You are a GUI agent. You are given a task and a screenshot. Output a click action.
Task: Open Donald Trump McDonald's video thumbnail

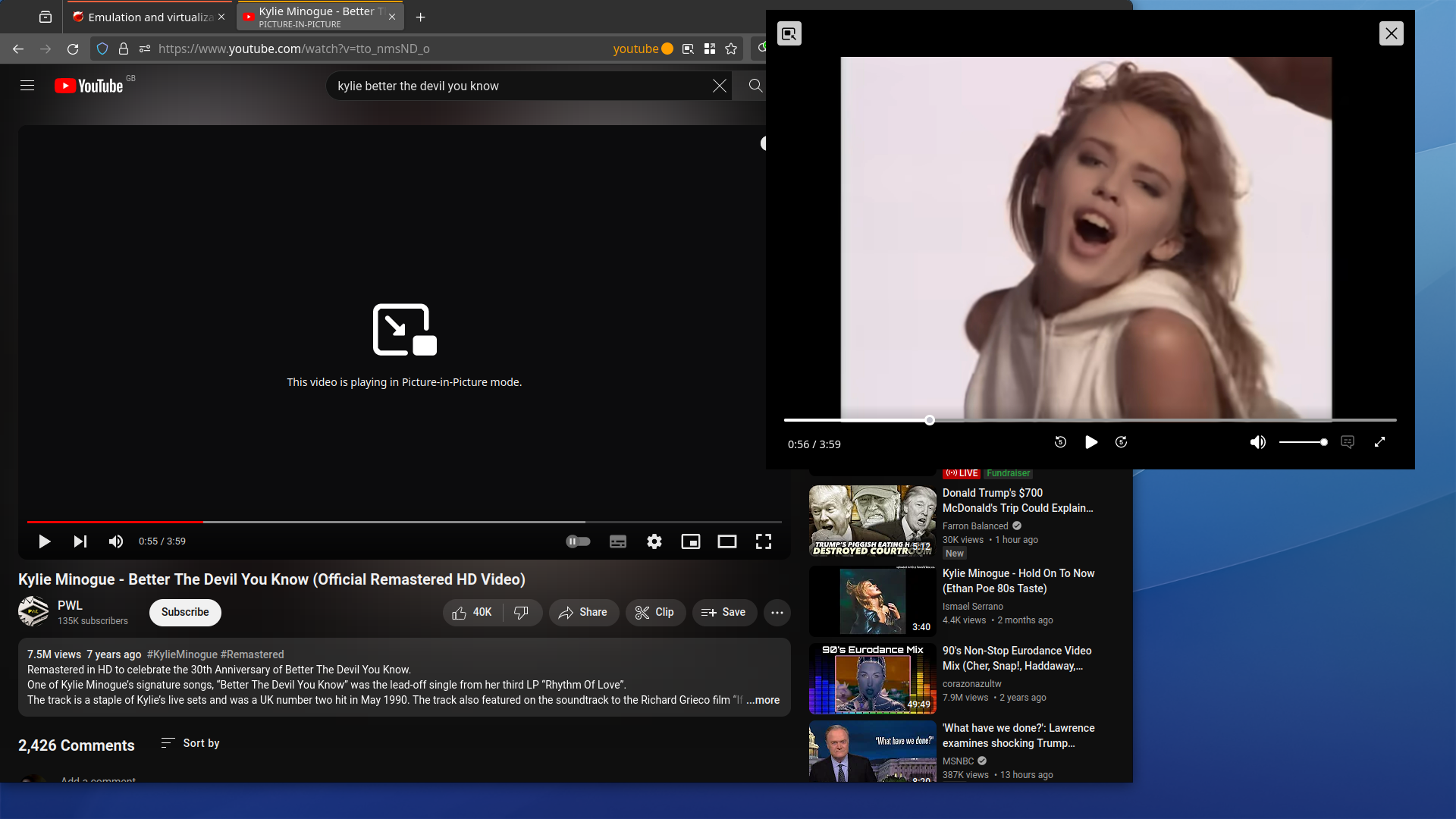coord(872,521)
